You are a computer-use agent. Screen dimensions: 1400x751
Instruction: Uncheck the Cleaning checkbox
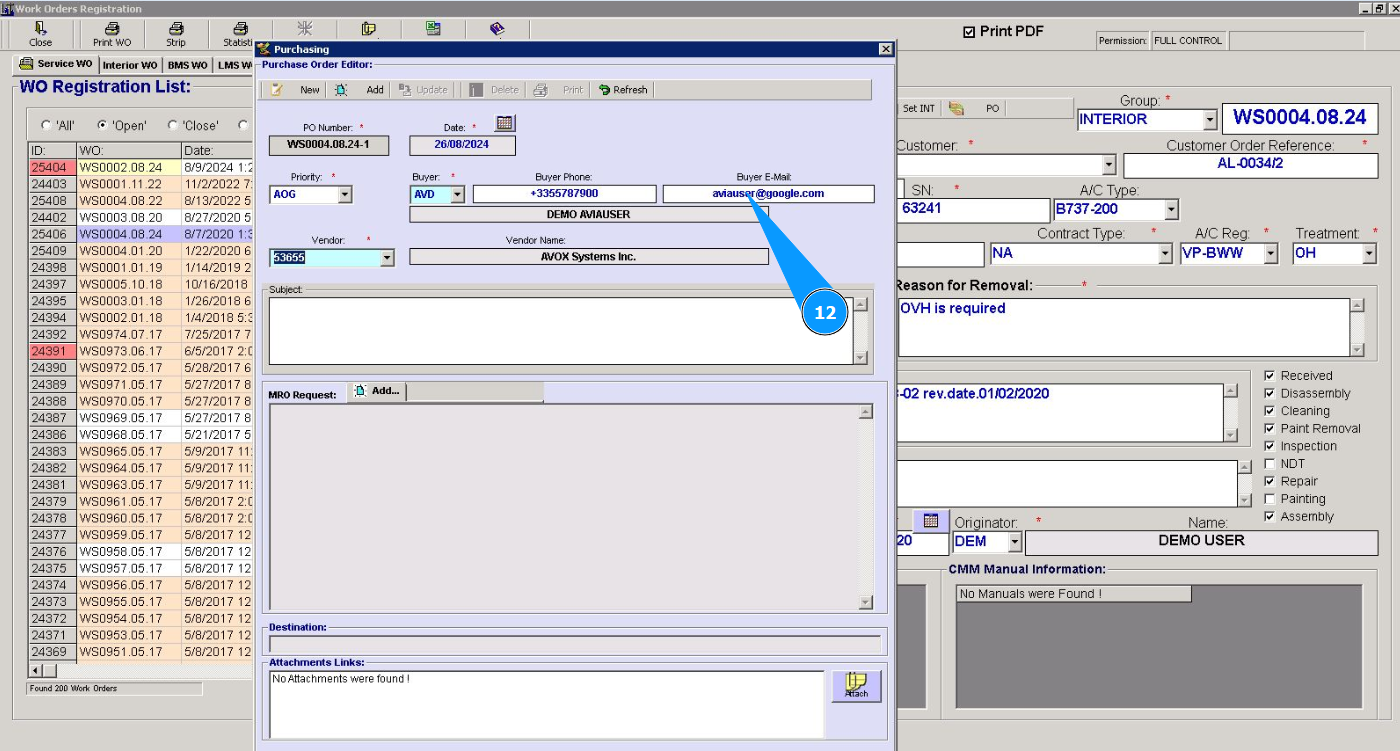point(1269,411)
